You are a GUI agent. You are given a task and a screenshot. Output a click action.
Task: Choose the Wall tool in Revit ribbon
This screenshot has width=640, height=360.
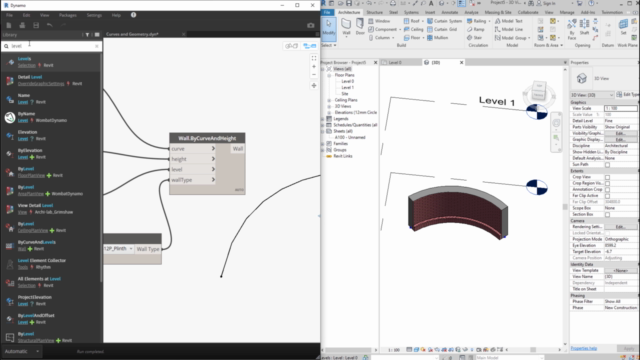pos(346,27)
